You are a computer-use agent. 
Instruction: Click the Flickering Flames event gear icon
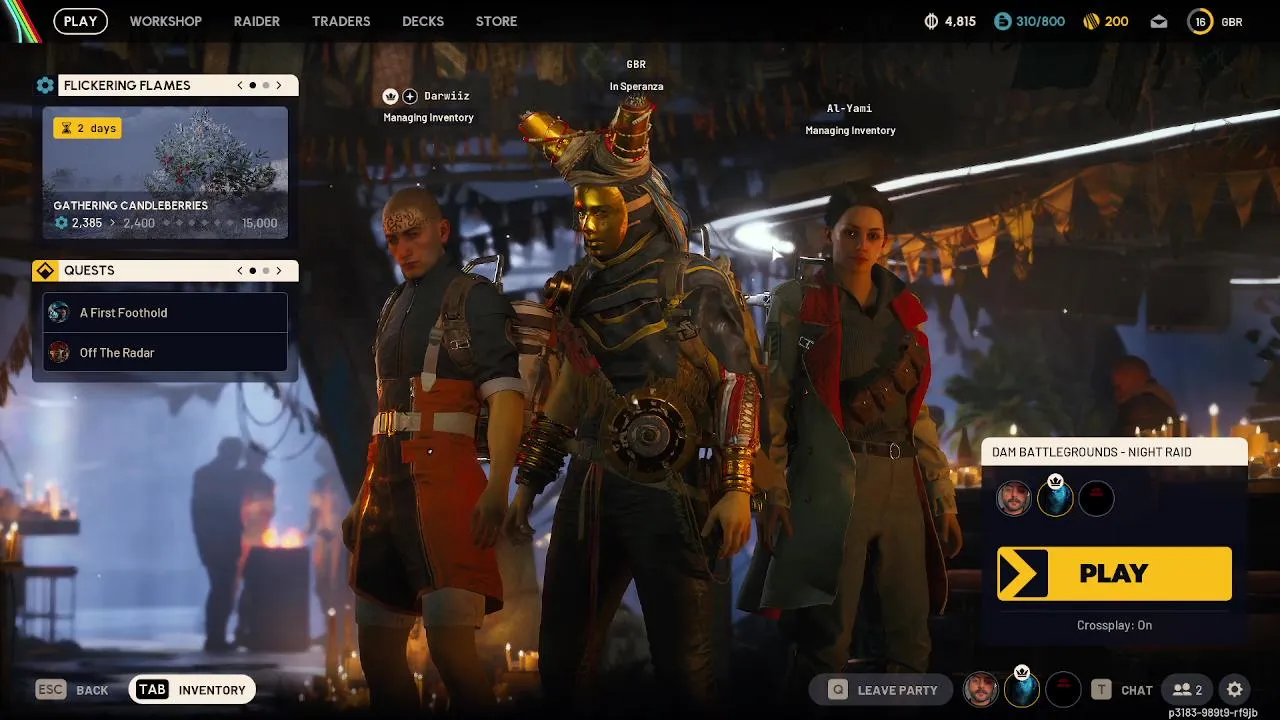coord(45,86)
